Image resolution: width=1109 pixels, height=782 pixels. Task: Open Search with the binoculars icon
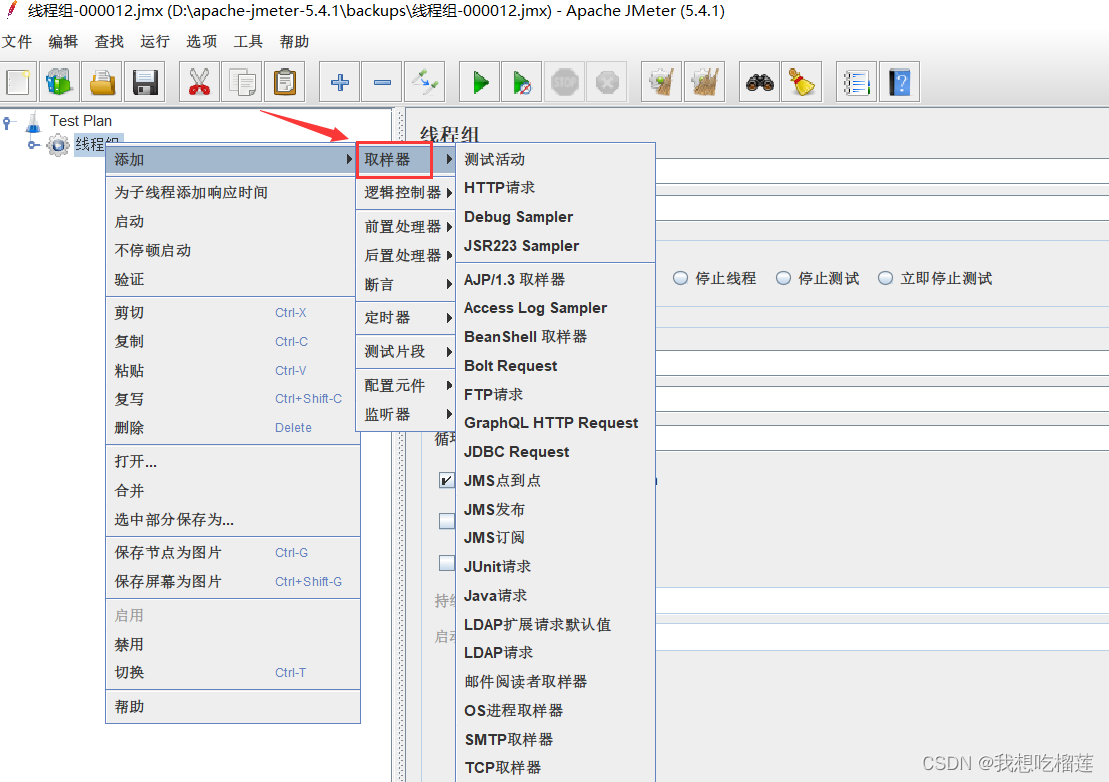pos(759,82)
